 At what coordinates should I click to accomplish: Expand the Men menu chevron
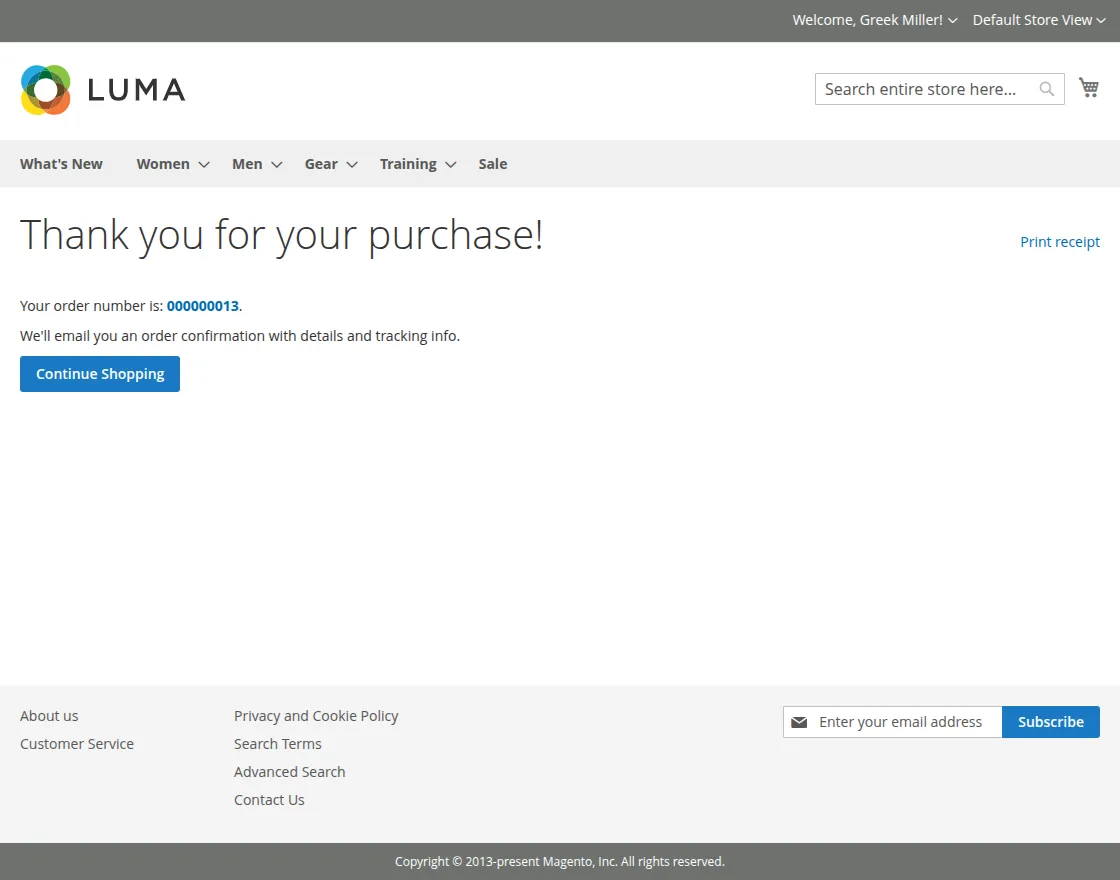coord(276,164)
